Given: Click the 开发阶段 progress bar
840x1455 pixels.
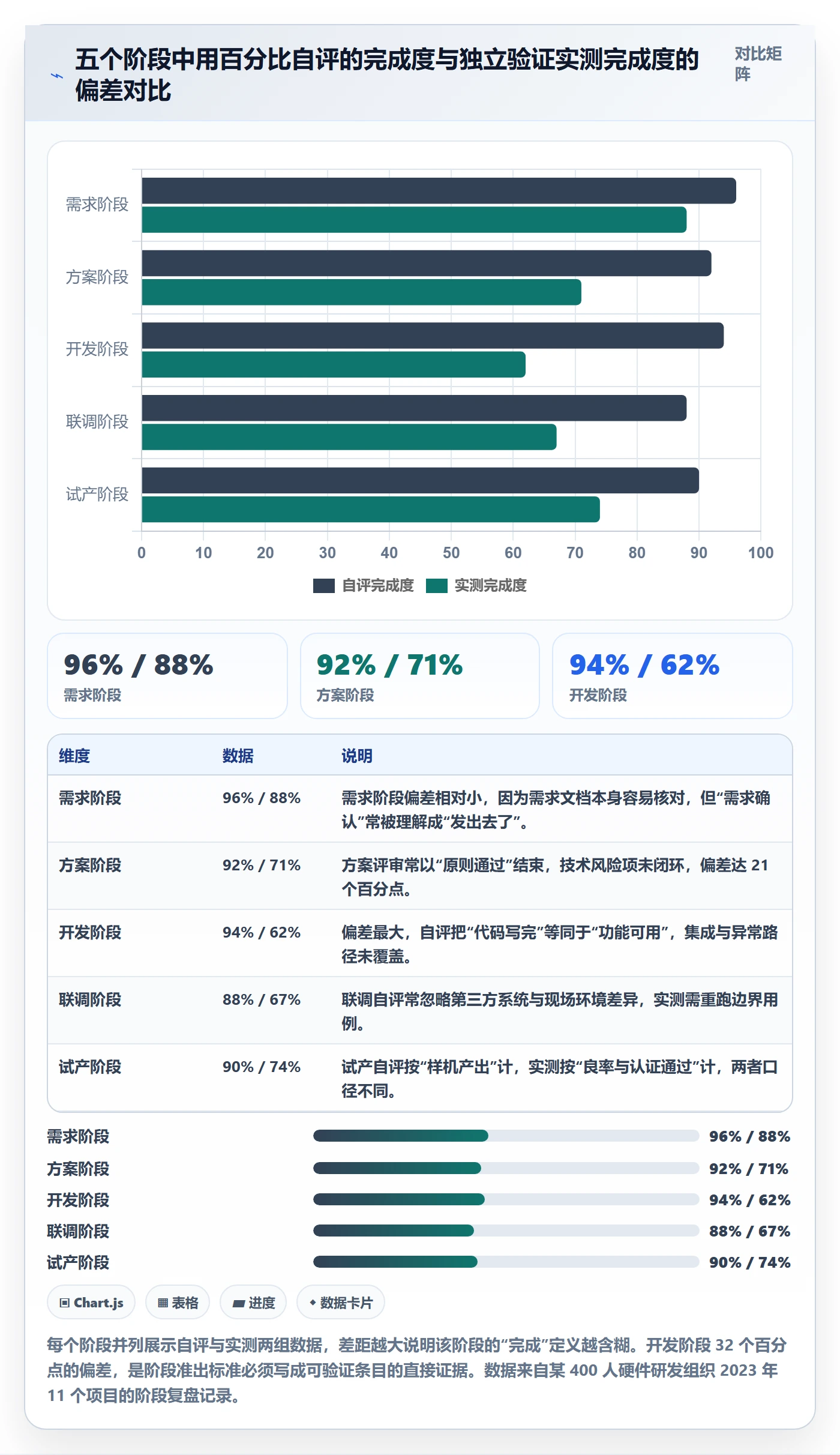Looking at the screenshot, I should (506, 1199).
